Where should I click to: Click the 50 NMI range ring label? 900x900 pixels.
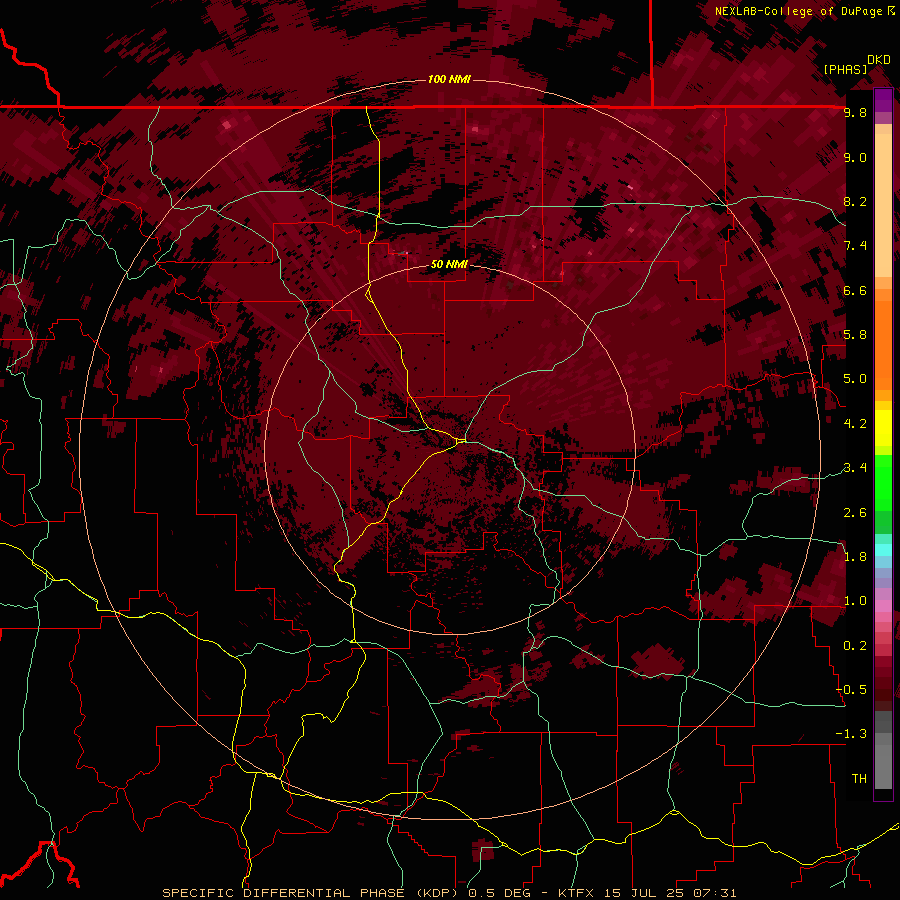coord(449,264)
